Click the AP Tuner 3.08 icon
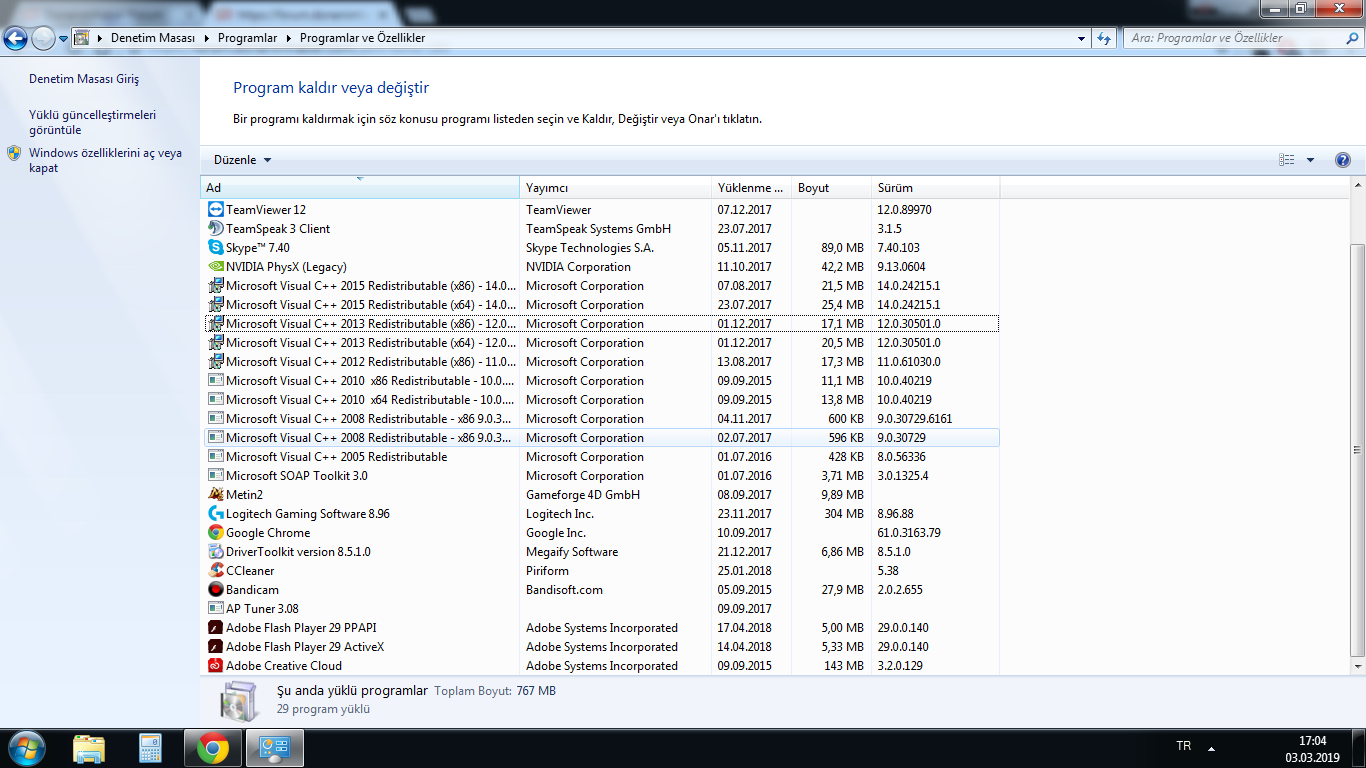1366x768 pixels. 215,609
